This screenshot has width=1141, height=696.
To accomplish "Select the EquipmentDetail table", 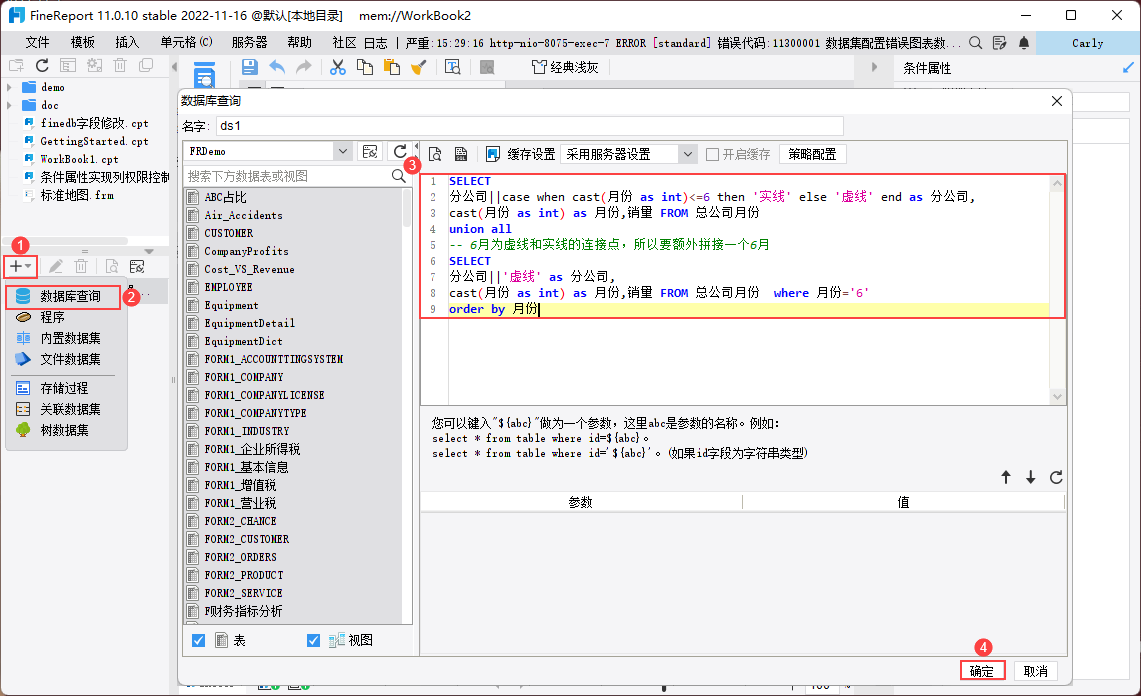I will pos(250,323).
